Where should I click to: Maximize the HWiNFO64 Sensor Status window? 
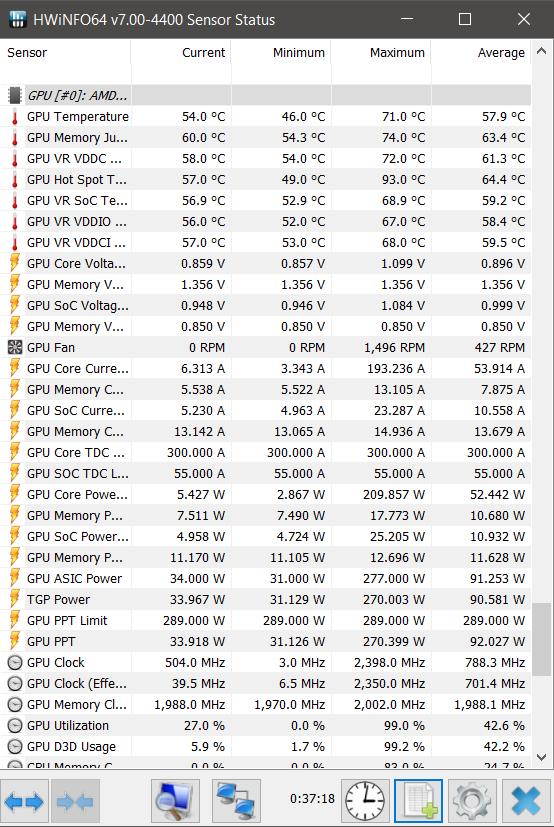tap(465, 20)
